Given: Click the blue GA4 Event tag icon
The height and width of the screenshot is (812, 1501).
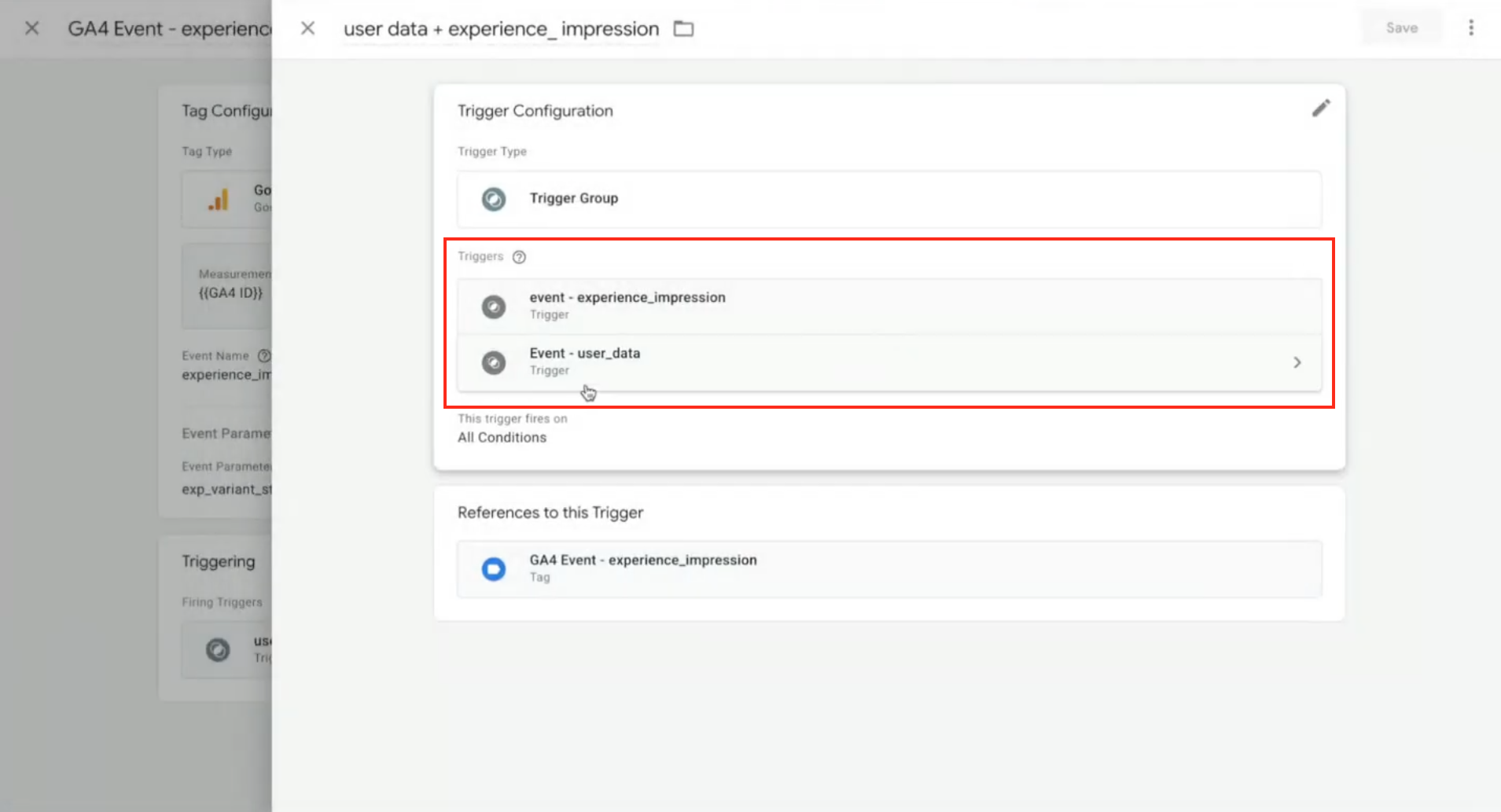Looking at the screenshot, I should pos(494,568).
